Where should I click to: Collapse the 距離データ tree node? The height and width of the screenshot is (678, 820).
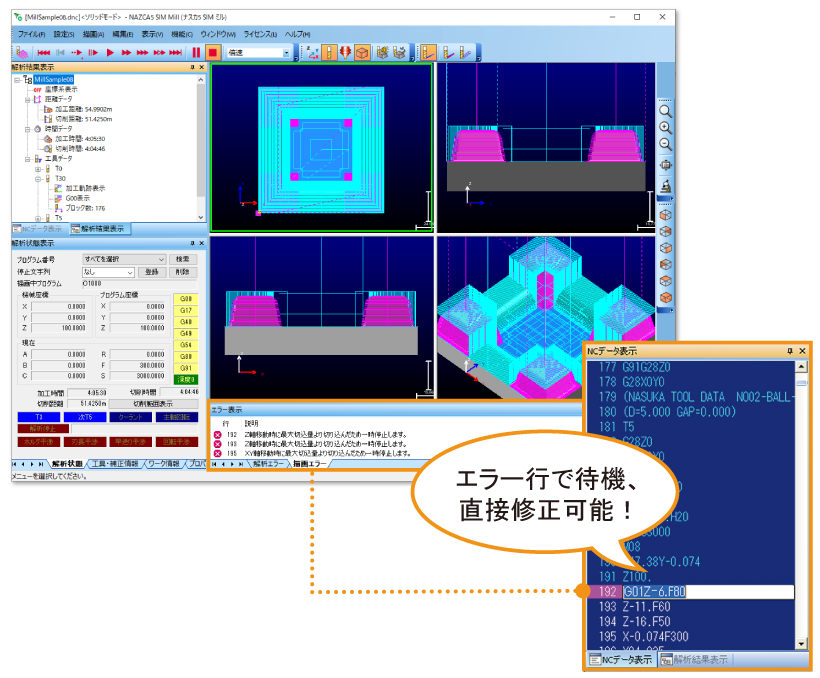tap(27, 99)
